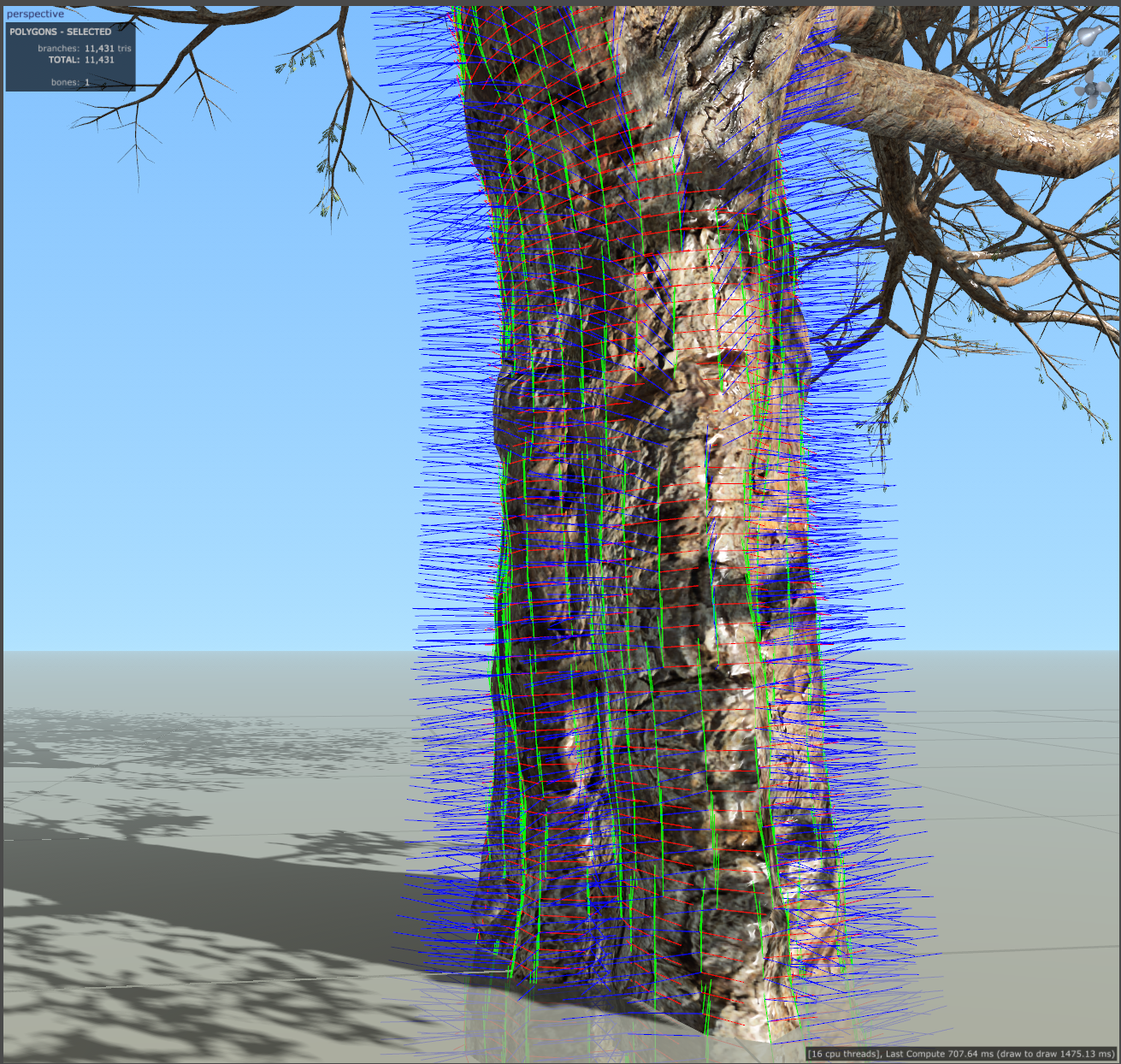Click the bones count readout
Image resolution: width=1121 pixels, height=1064 pixels.
[70, 82]
